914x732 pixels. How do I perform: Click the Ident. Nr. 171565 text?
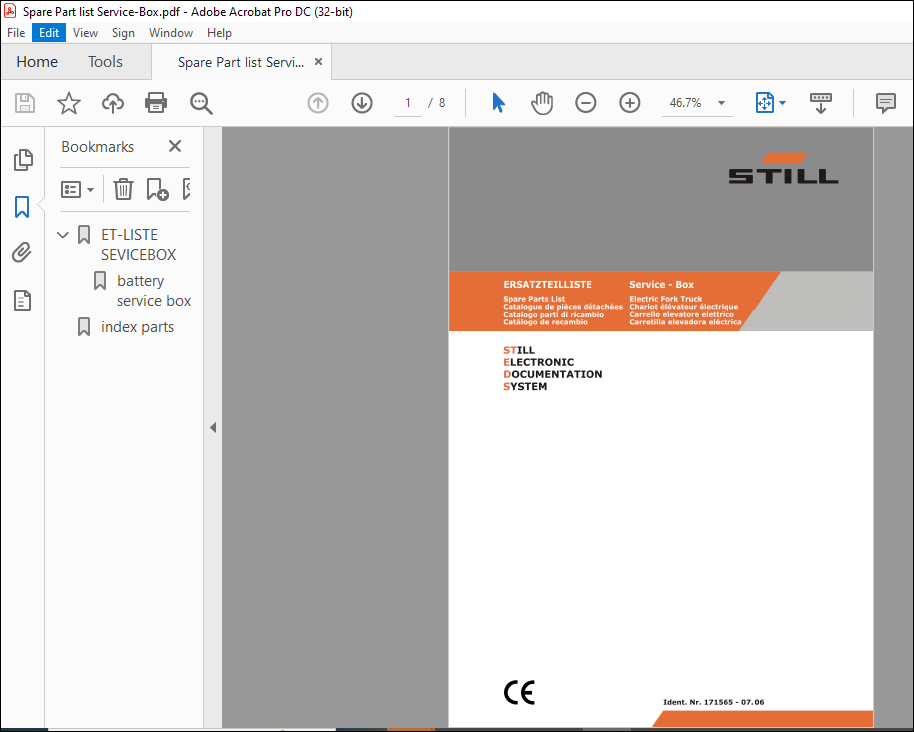[x=713, y=702]
